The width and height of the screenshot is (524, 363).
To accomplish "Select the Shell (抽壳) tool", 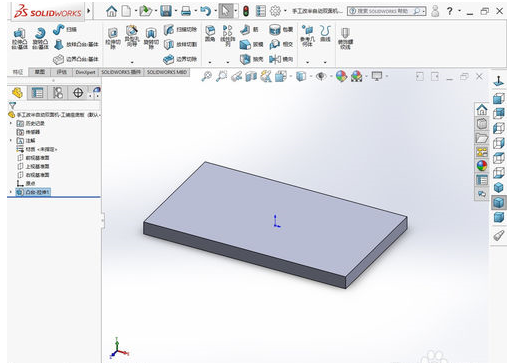I will [x=252, y=59].
